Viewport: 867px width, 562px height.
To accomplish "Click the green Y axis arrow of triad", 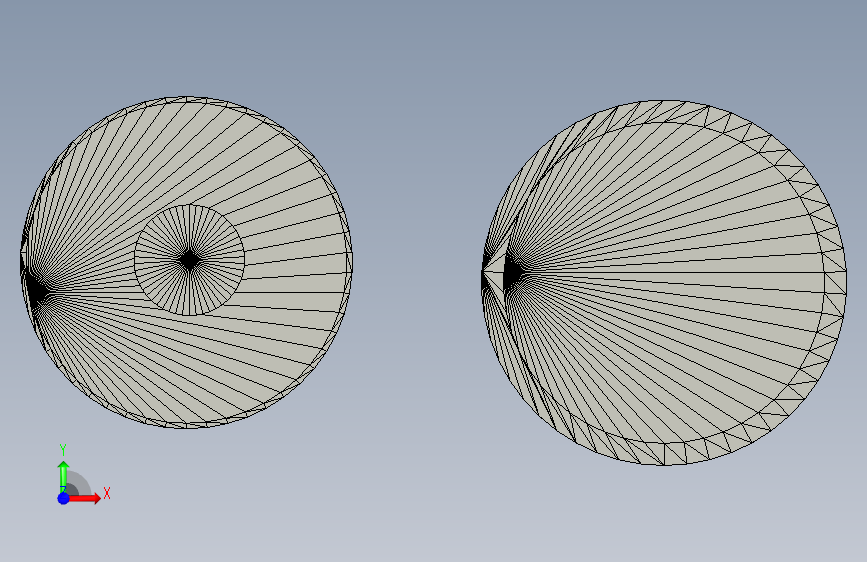I will click(x=63, y=477).
